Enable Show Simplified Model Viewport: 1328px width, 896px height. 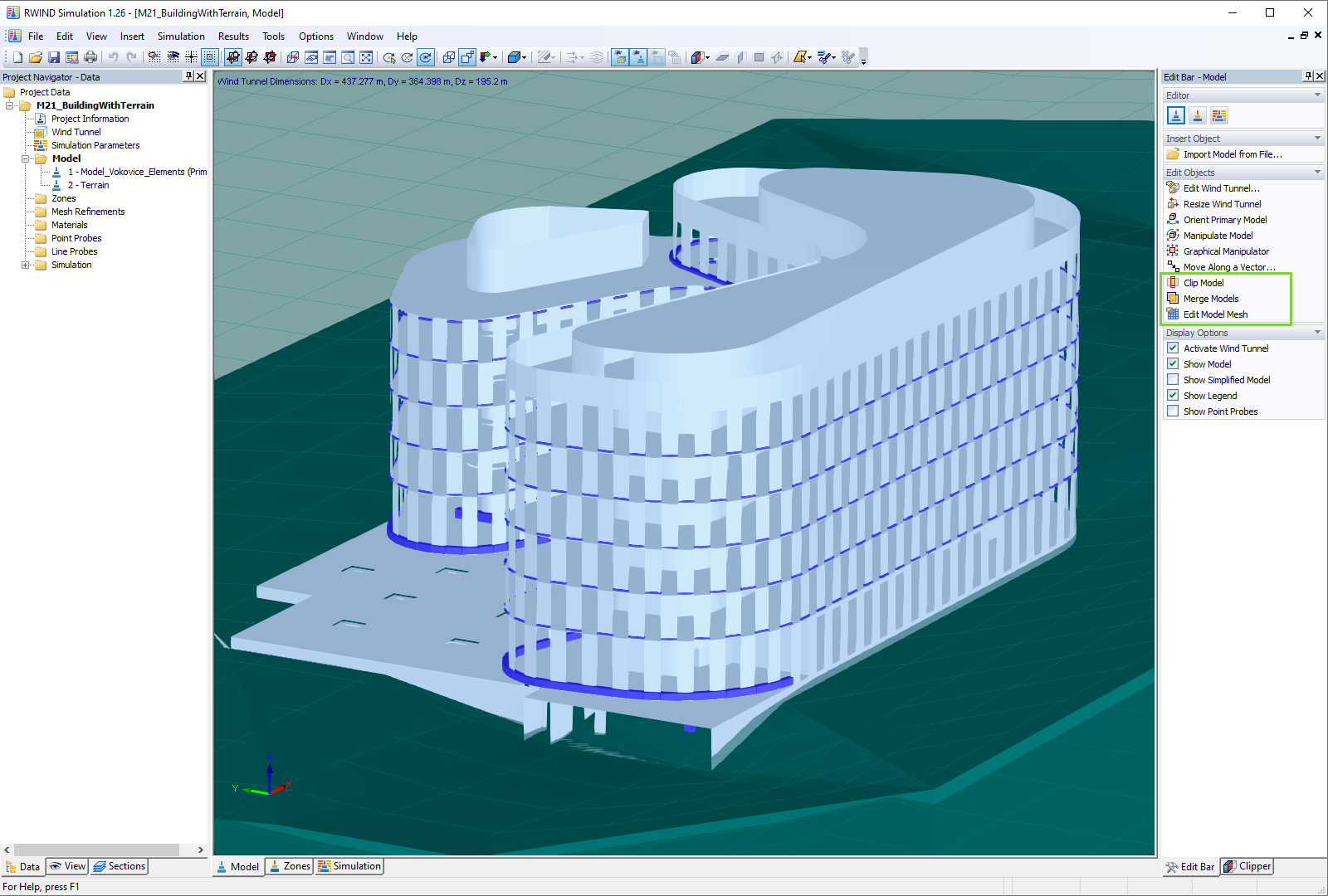tap(1173, 379)
